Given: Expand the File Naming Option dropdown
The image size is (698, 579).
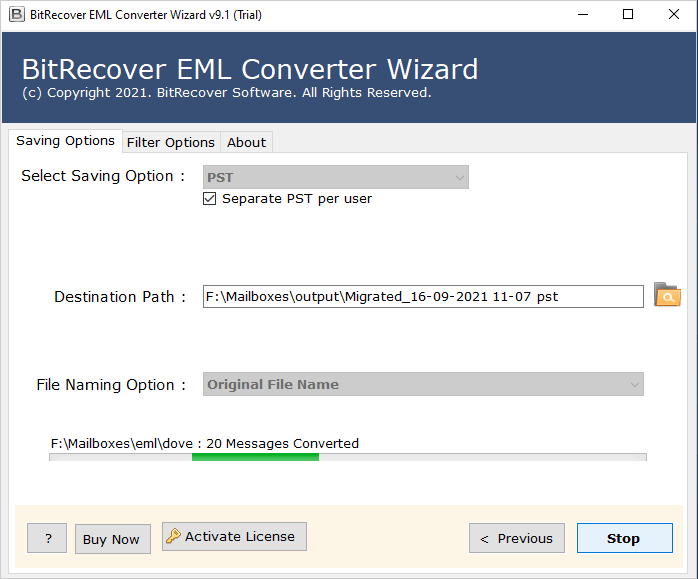Looking at the screenshot, I should 423,384.
